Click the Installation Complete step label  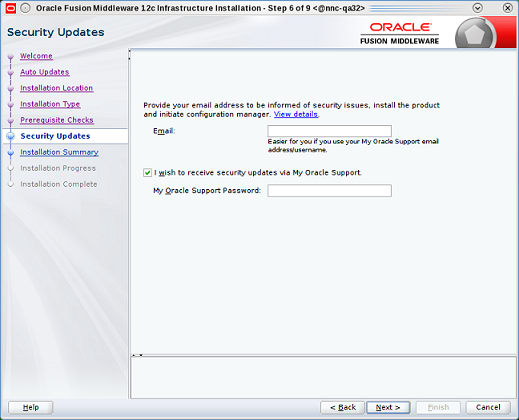[59, 184]
